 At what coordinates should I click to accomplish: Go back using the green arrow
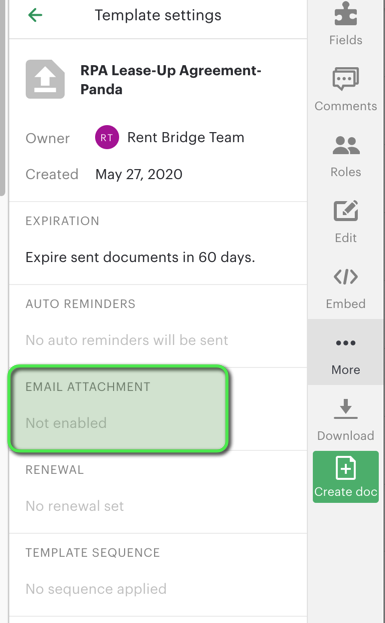pos(35,15)
